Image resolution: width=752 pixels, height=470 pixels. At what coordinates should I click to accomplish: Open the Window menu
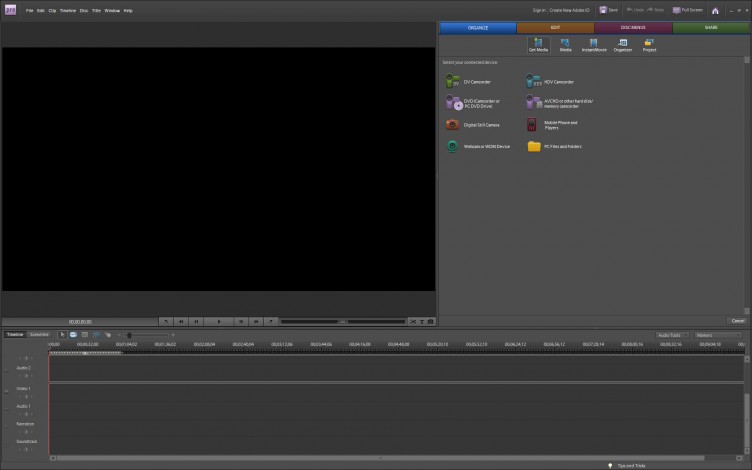tap(112, 11)
